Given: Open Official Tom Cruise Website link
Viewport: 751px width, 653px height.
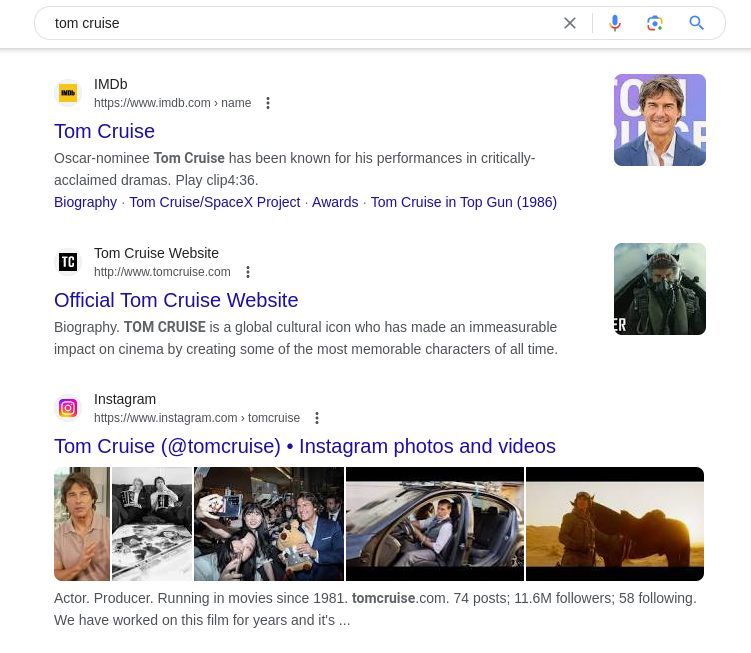Looking at the screenshot, I should click(176, 300).
